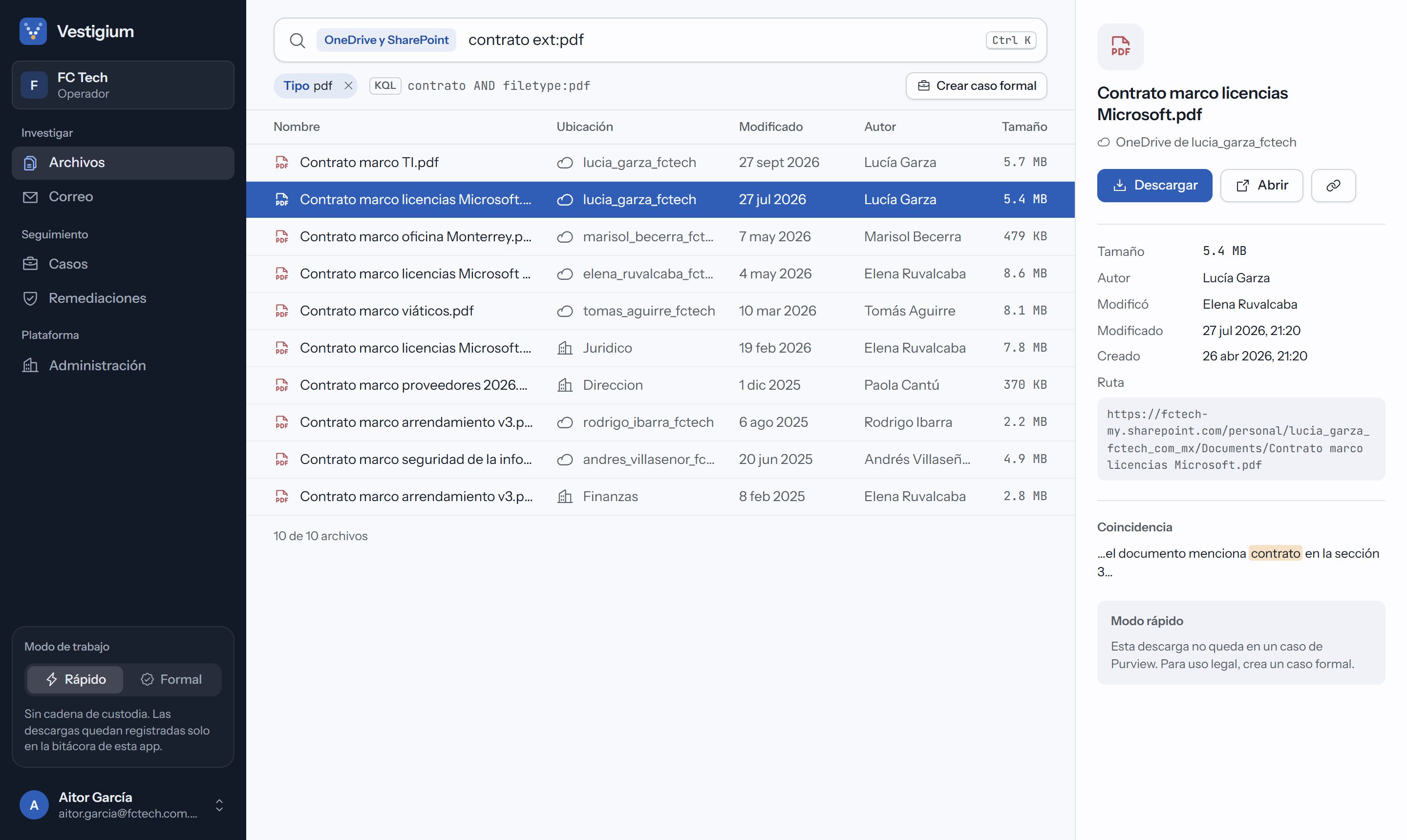
Task: Click PDF icon of selected Microsoft contract row
Action: pos(281,200)
